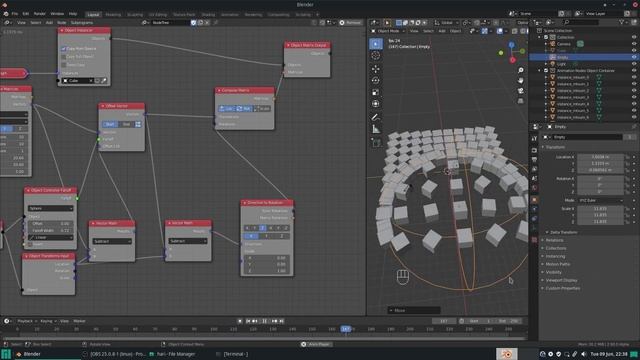Select the Select Box tool in viewport
This screenshot has width=640, height=360.
pyautogui.click(x=376, y=43)
